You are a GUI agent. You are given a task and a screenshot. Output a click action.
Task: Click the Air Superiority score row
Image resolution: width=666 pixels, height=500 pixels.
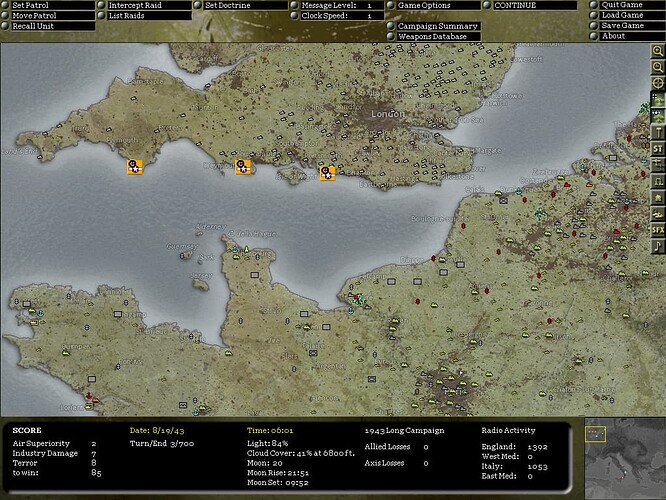point(55,444)
